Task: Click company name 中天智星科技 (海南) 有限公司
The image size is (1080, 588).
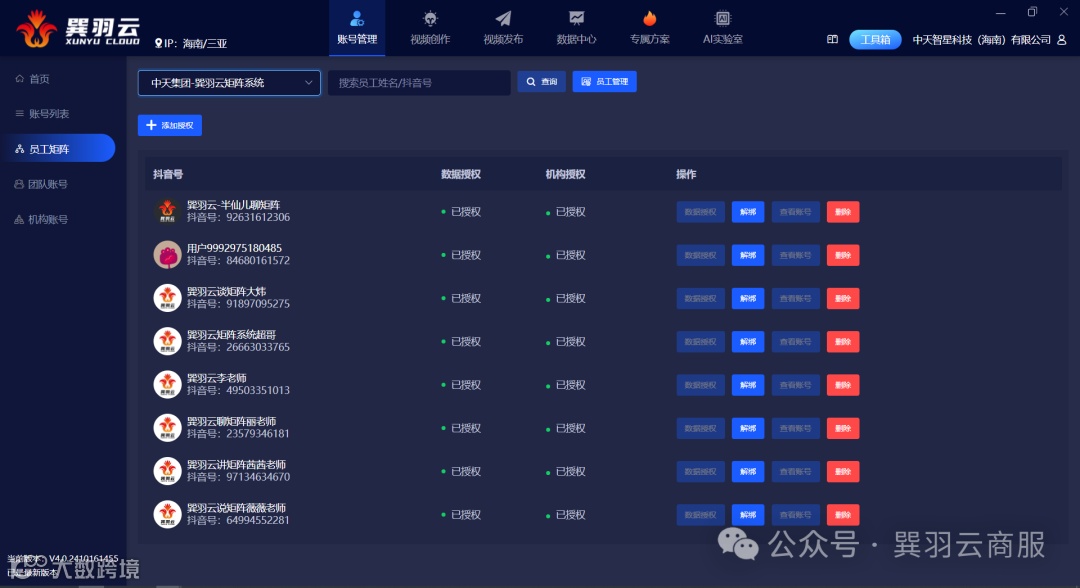Action: (x=982, y=40)
